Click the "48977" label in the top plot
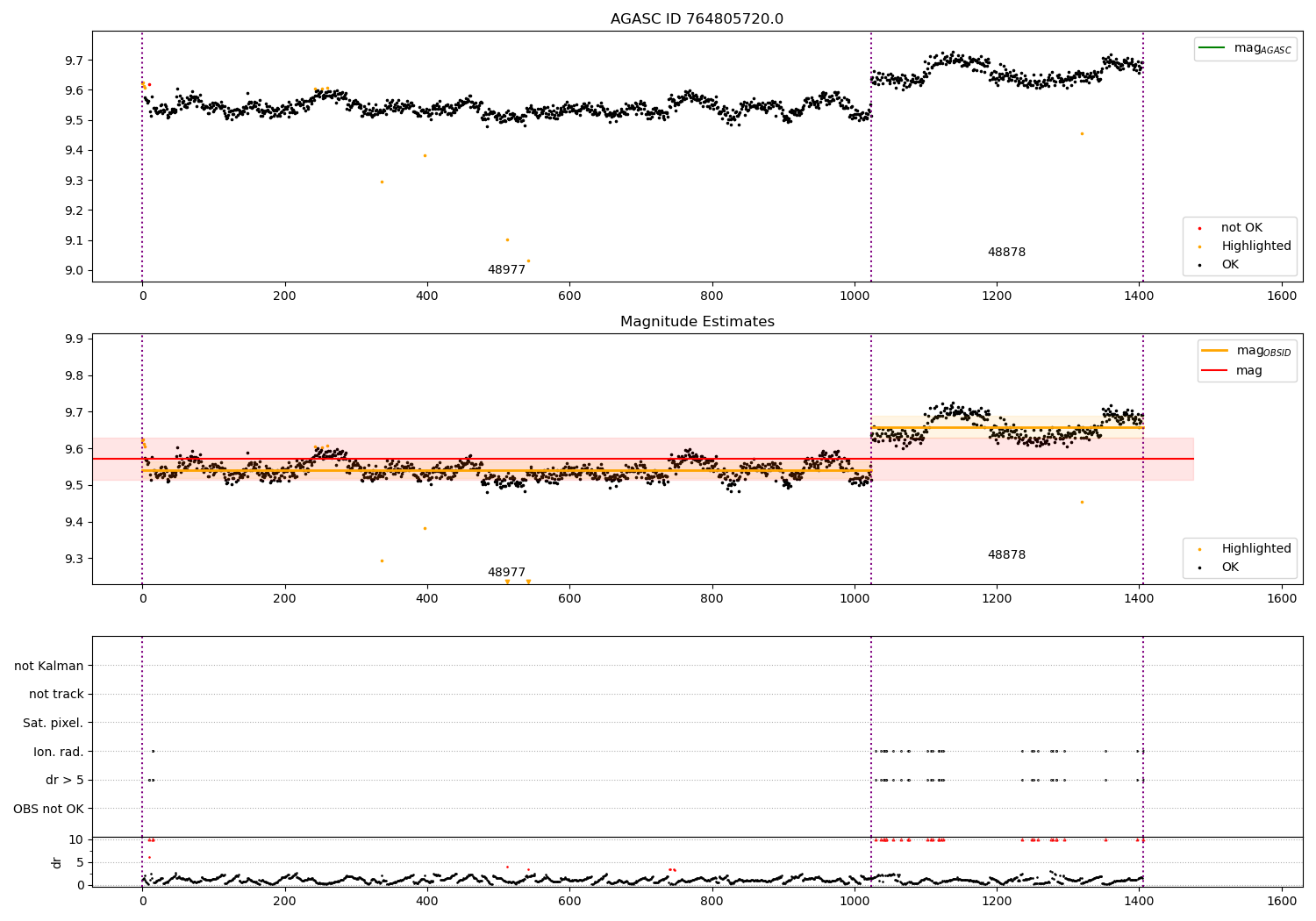1316x921 pixels. pyautogui.click(x=506, y=270)
